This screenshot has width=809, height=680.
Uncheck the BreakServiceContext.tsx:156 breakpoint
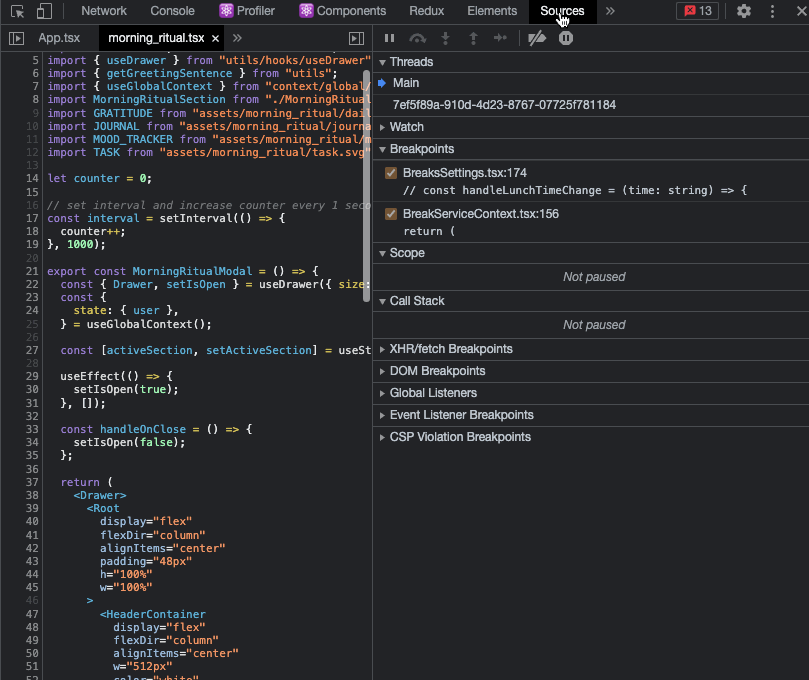[390, 212]
